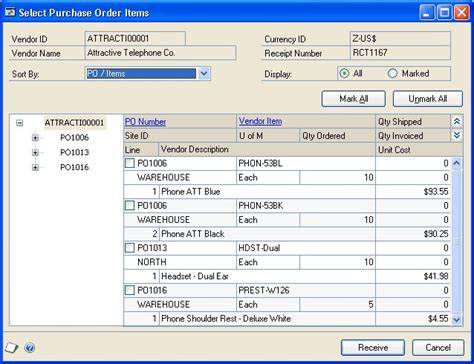Image resolution: width=474 pixels, height=364 pixels.
Task: Click the $93.55 unit cost cell
Action: (413, 192)
